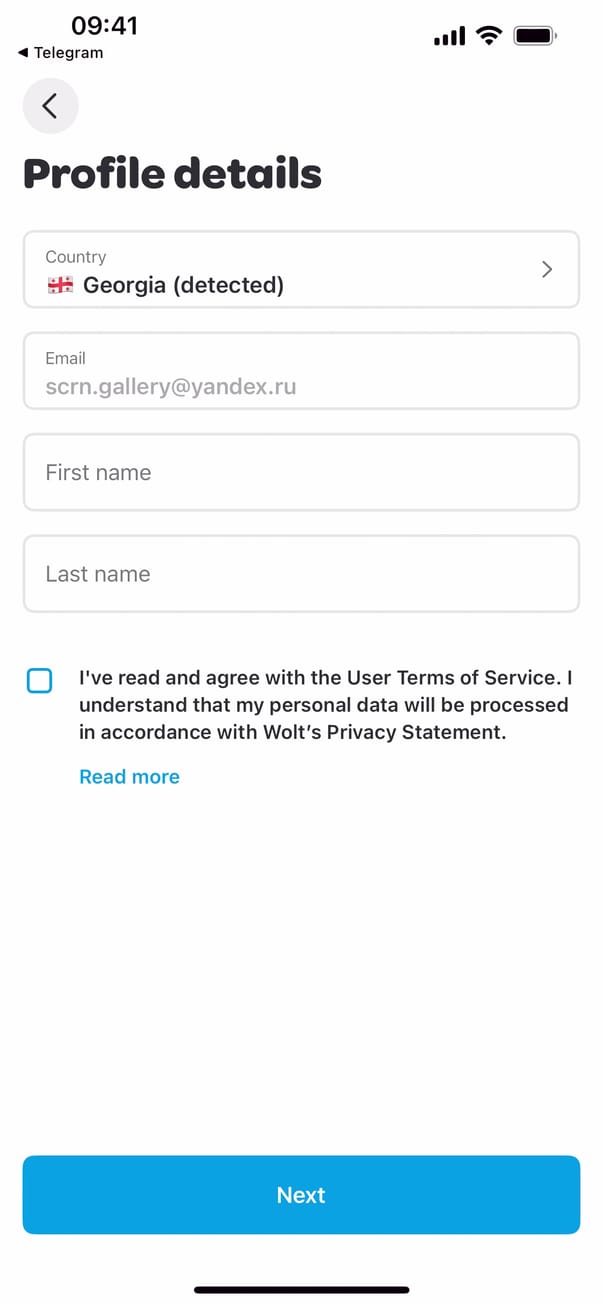Tap the cellular signal bars icon
603x1305 pixels.
tap(449, 37)
